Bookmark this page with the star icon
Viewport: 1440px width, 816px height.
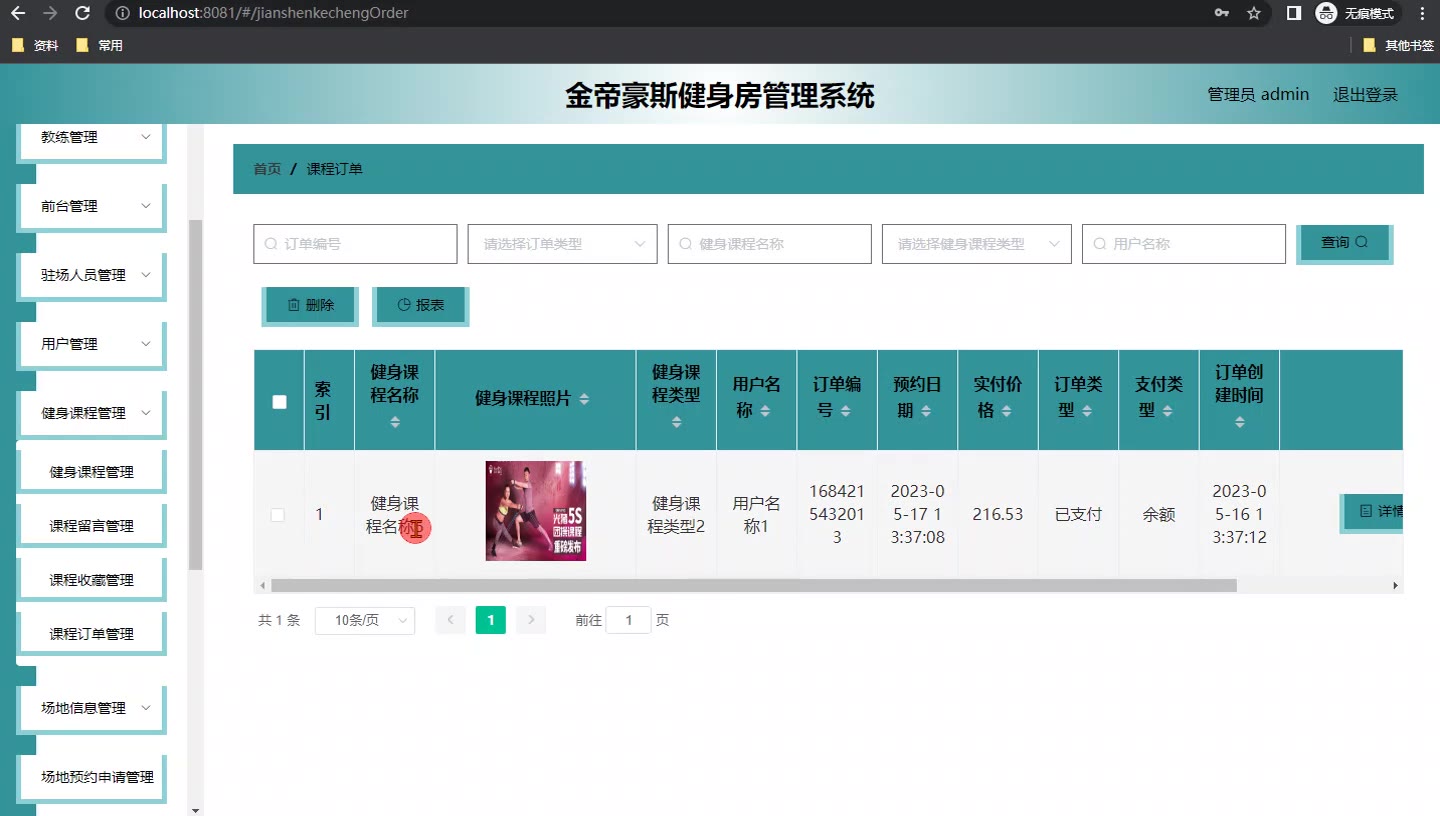point(1254,14)
